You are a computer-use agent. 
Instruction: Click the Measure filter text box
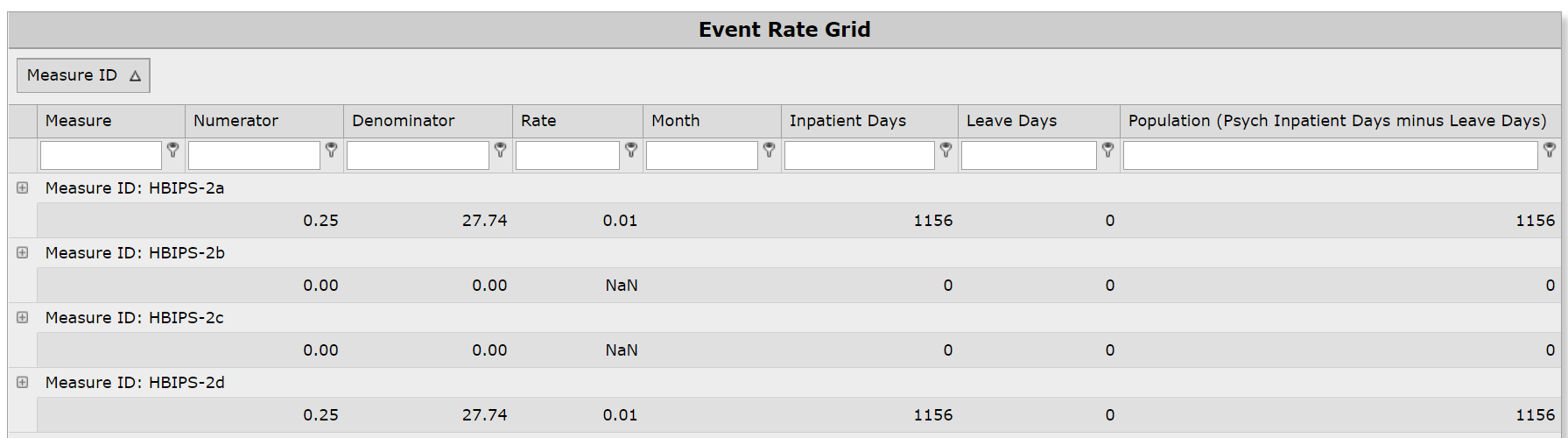[x=101, y=155]
